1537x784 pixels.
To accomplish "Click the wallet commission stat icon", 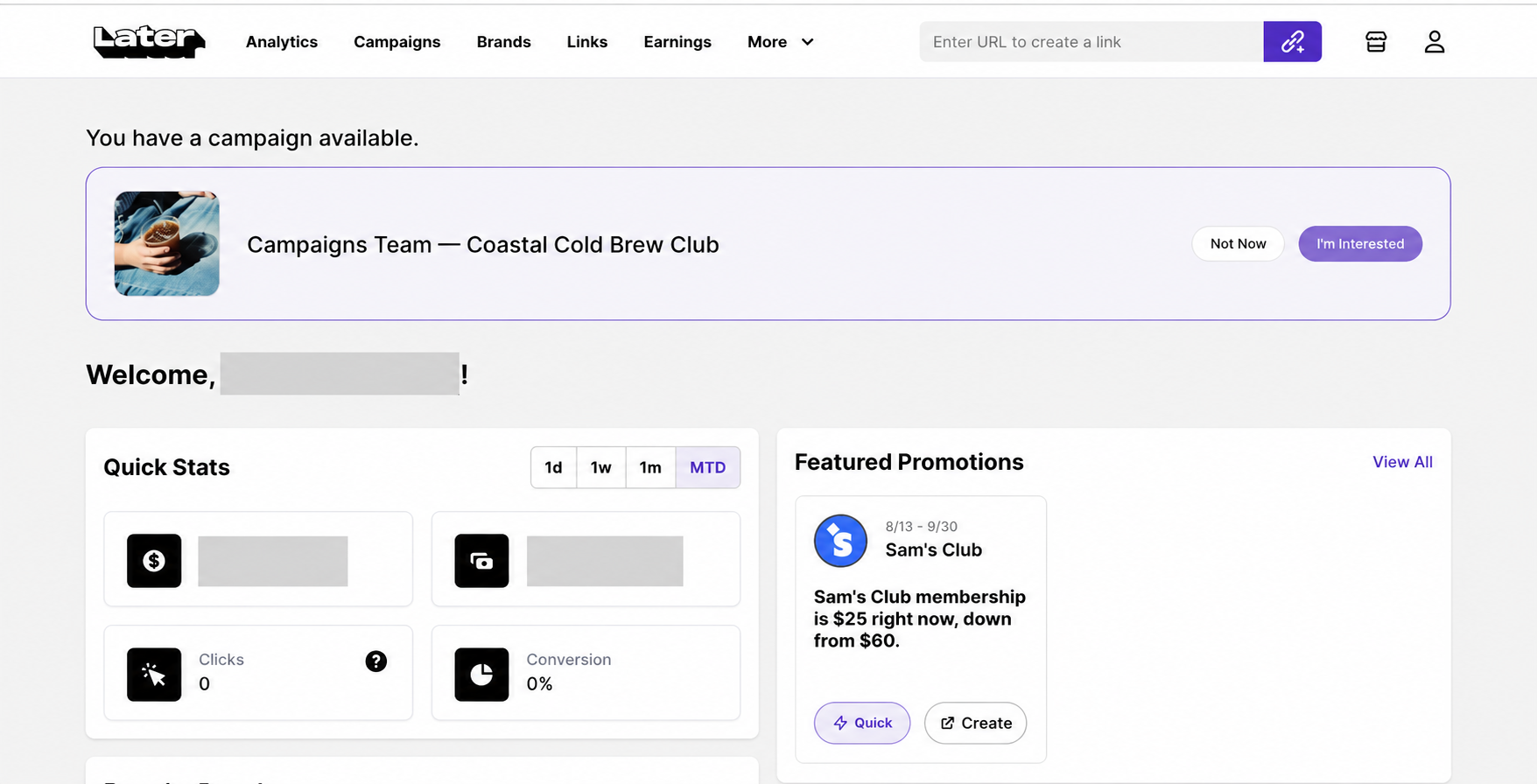I will (x=481, y=561).
